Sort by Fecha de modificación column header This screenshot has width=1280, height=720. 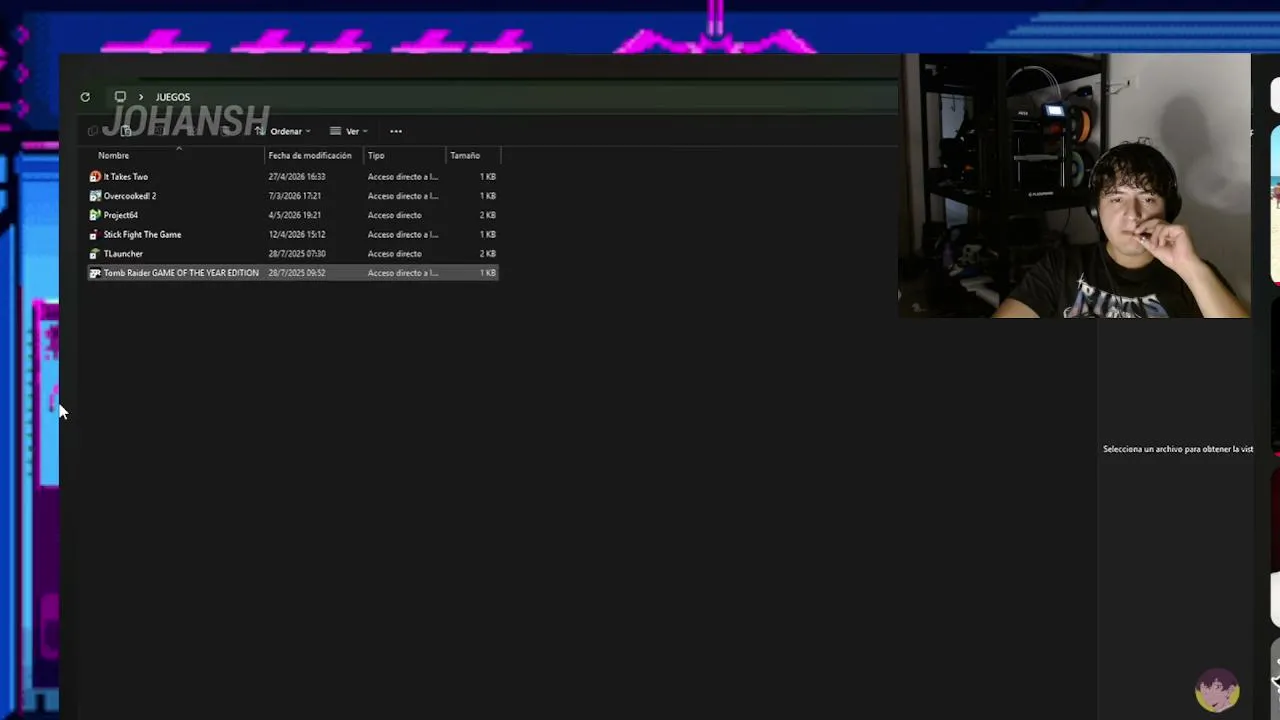click(x=310, y=156)
